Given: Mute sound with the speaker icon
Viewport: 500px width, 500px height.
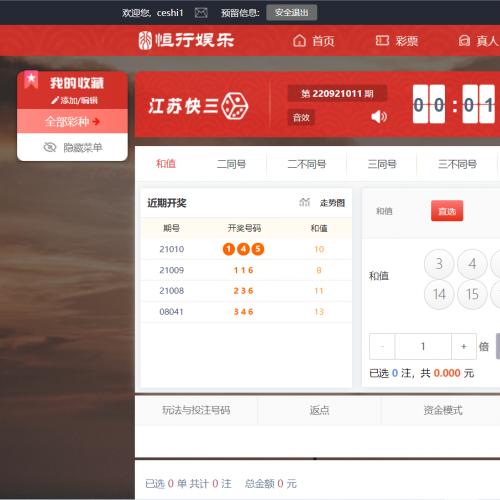Looking at the screenshot, I should coord(379,117).
